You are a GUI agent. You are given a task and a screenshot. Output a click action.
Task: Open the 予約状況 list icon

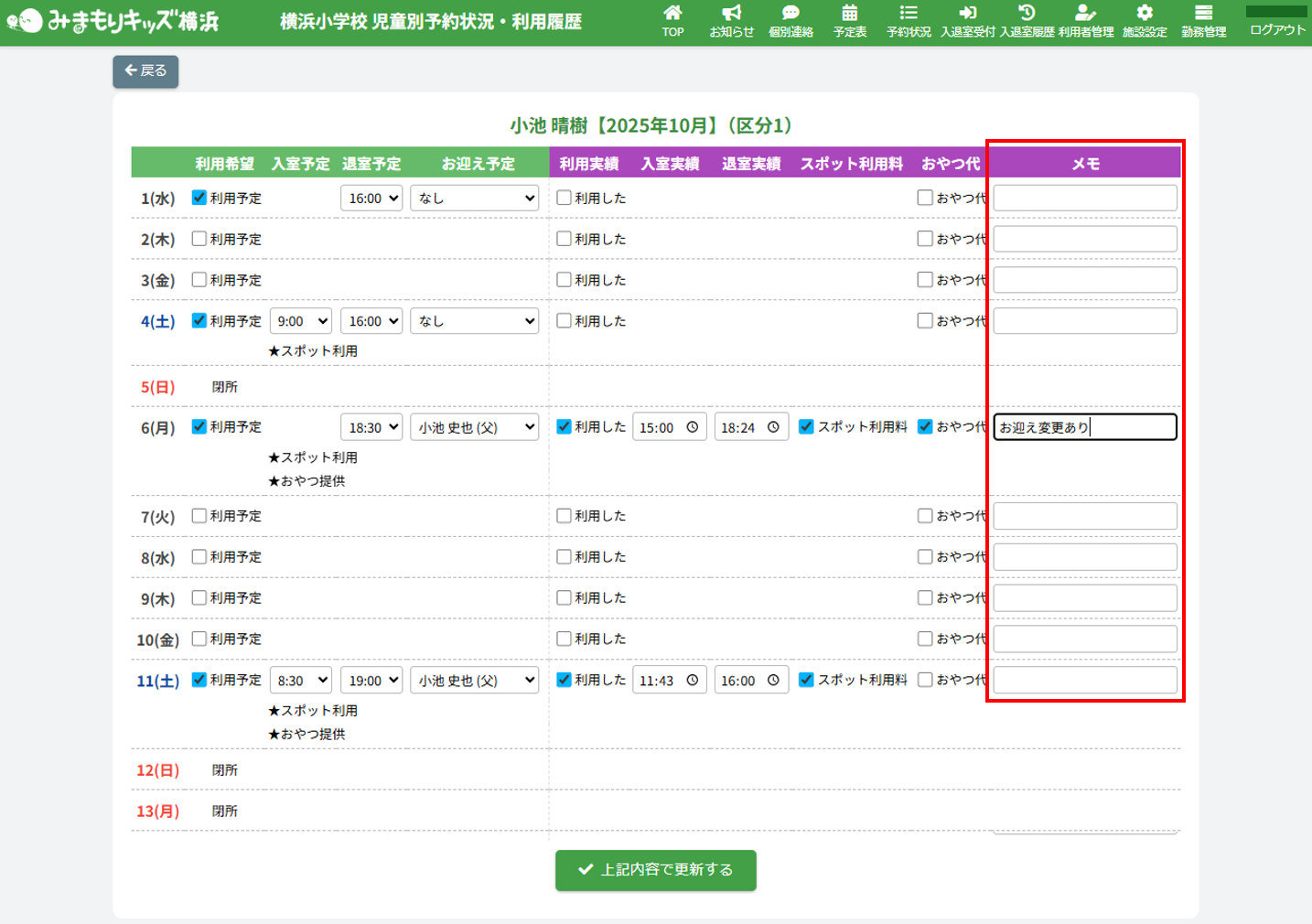coord(909,20)
